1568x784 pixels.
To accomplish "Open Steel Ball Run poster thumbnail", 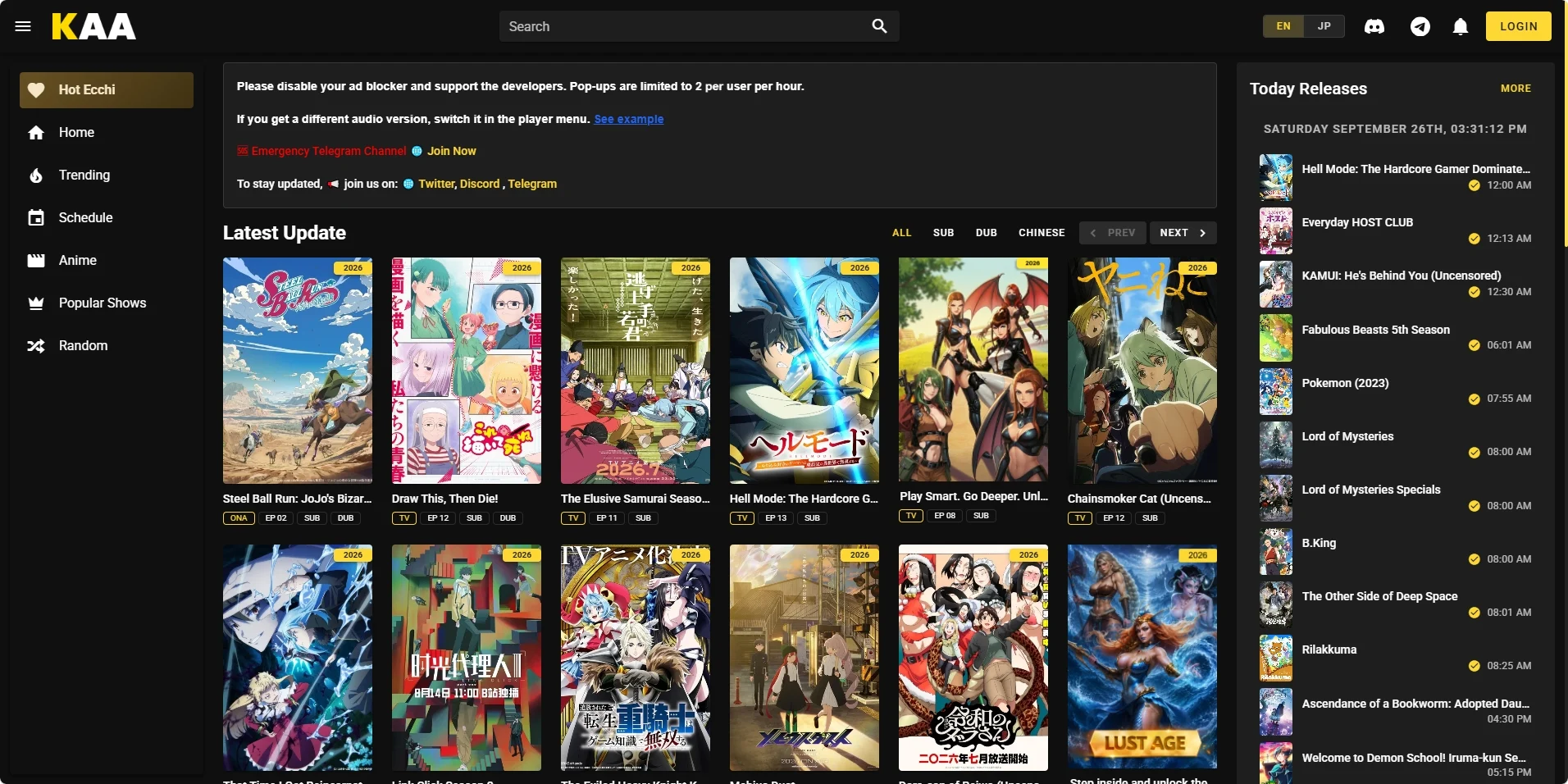I will (x=298, y=371).
